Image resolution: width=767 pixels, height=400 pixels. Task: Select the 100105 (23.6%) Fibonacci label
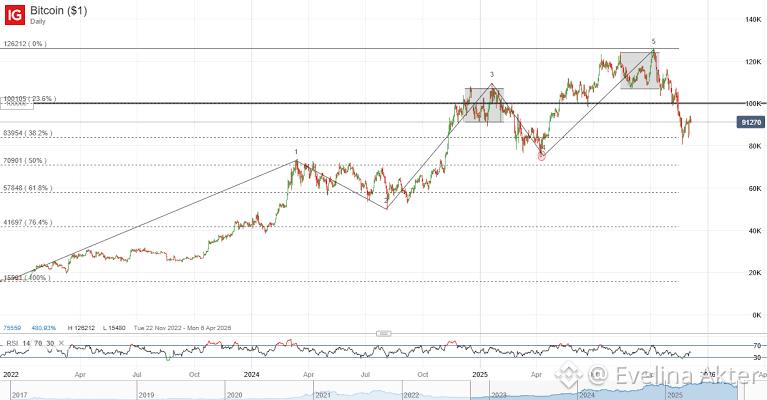29,99
